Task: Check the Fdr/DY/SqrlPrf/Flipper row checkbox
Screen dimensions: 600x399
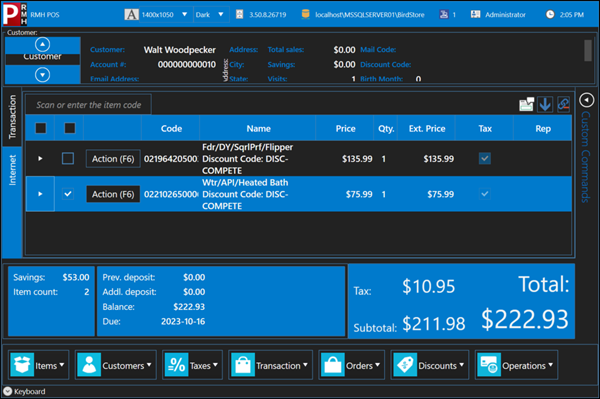Action: pos(68,158)
